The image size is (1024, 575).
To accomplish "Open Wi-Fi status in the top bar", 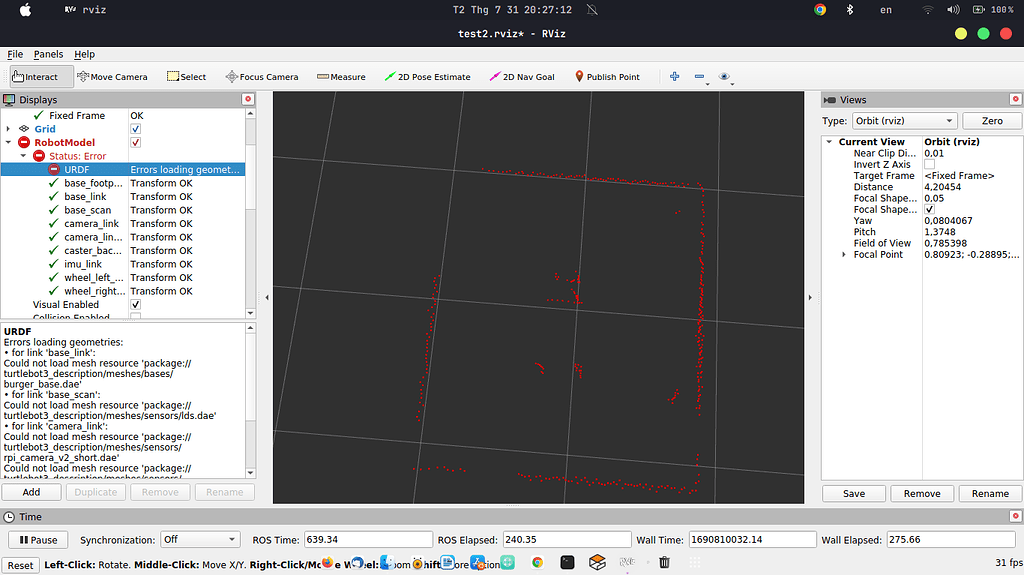I will pyautogui.click(x=927, y=10).
